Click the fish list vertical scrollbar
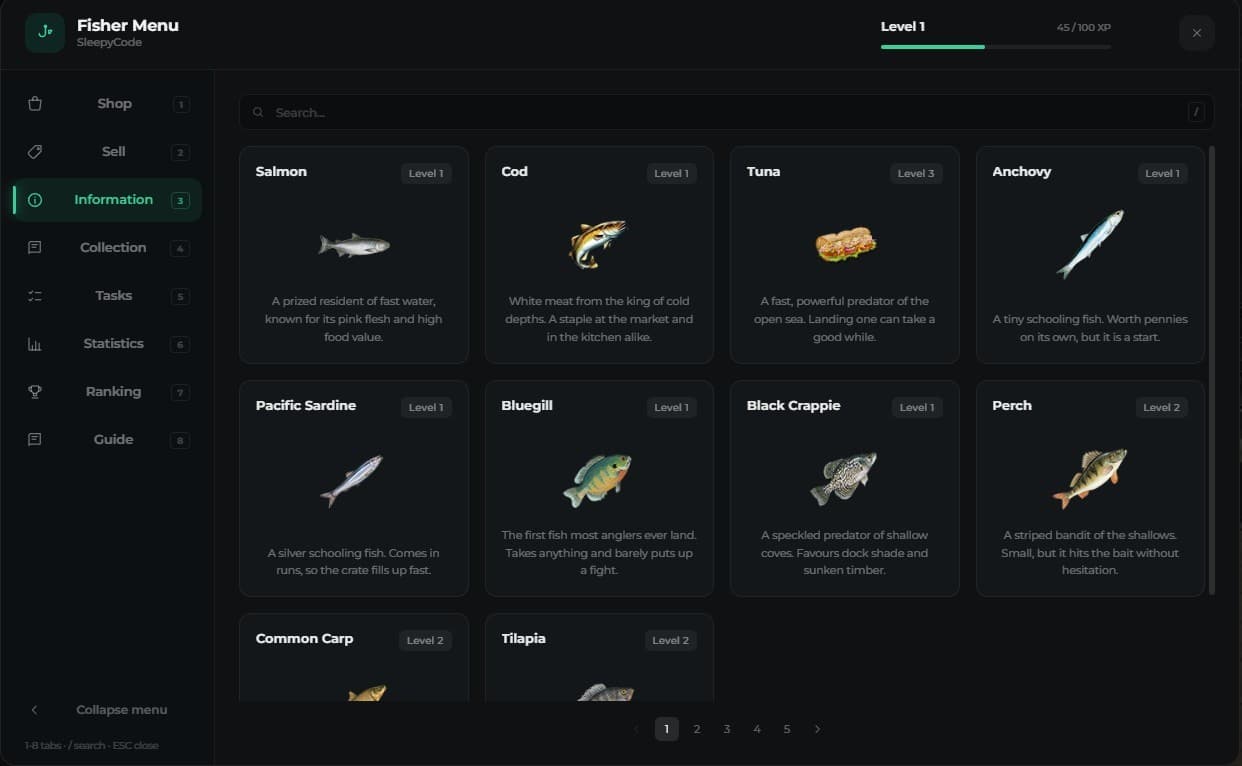 [x=1212, y=370]
